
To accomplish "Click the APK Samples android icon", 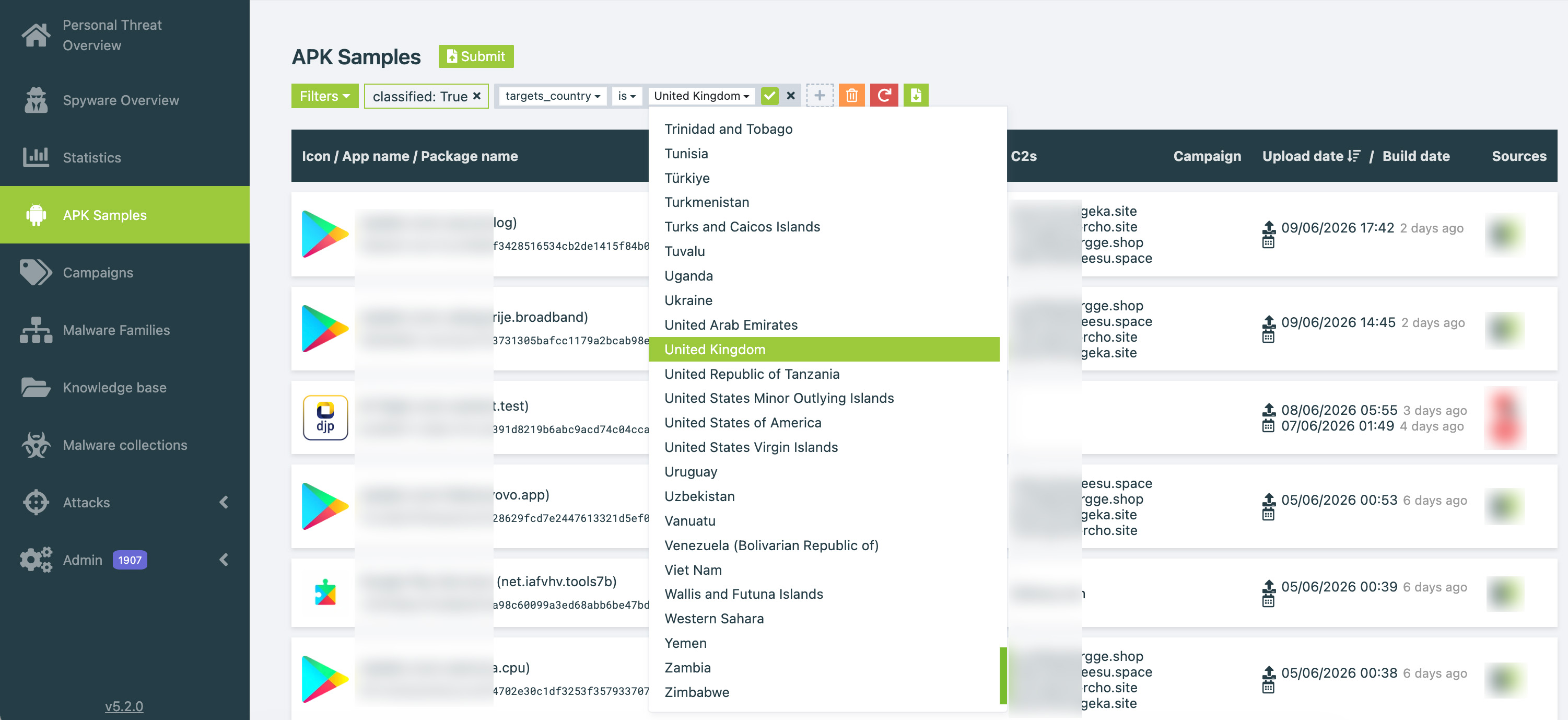I will pyautogui.click(x=36, y=215).
